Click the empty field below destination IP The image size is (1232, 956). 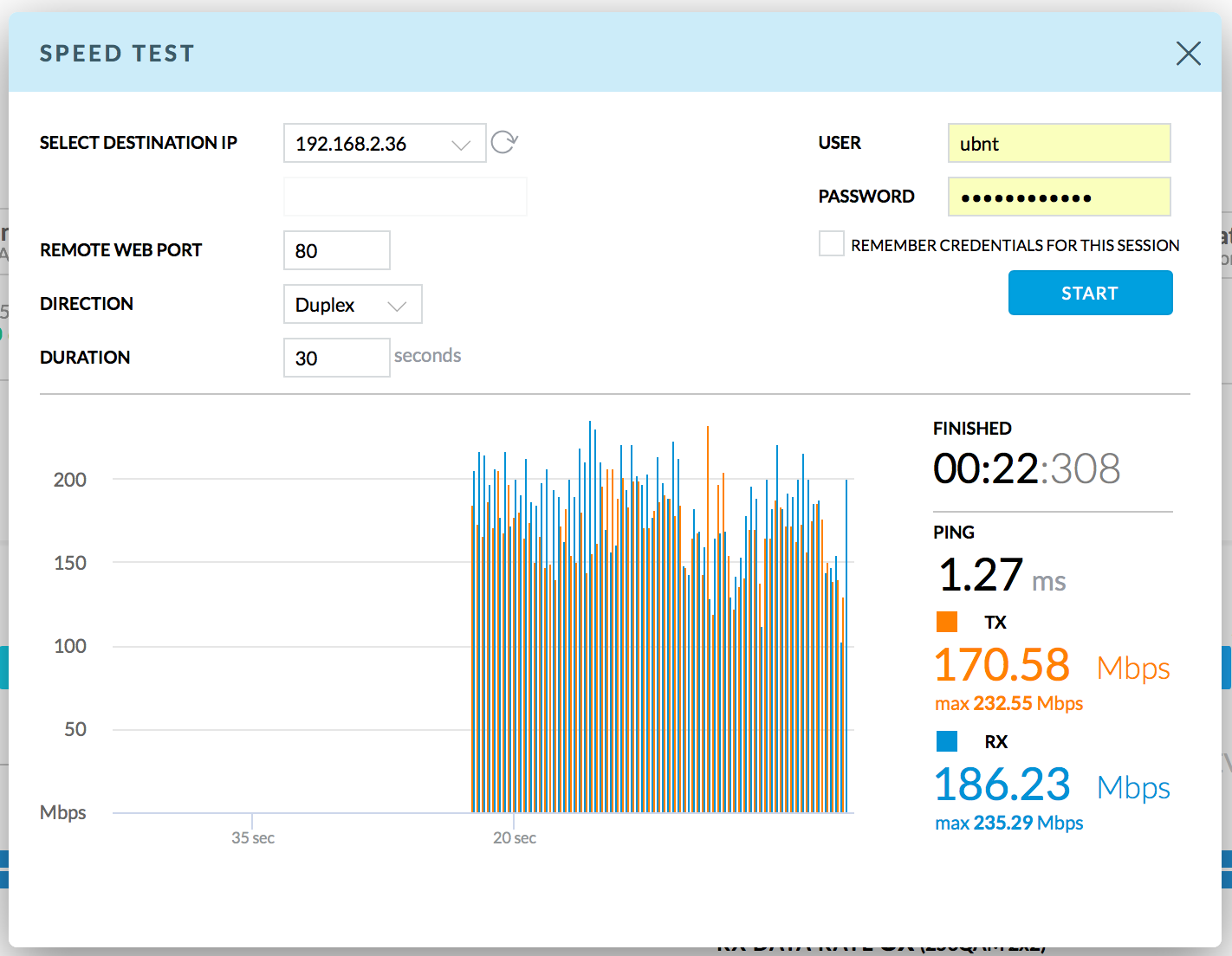click(x=405, y=197)
